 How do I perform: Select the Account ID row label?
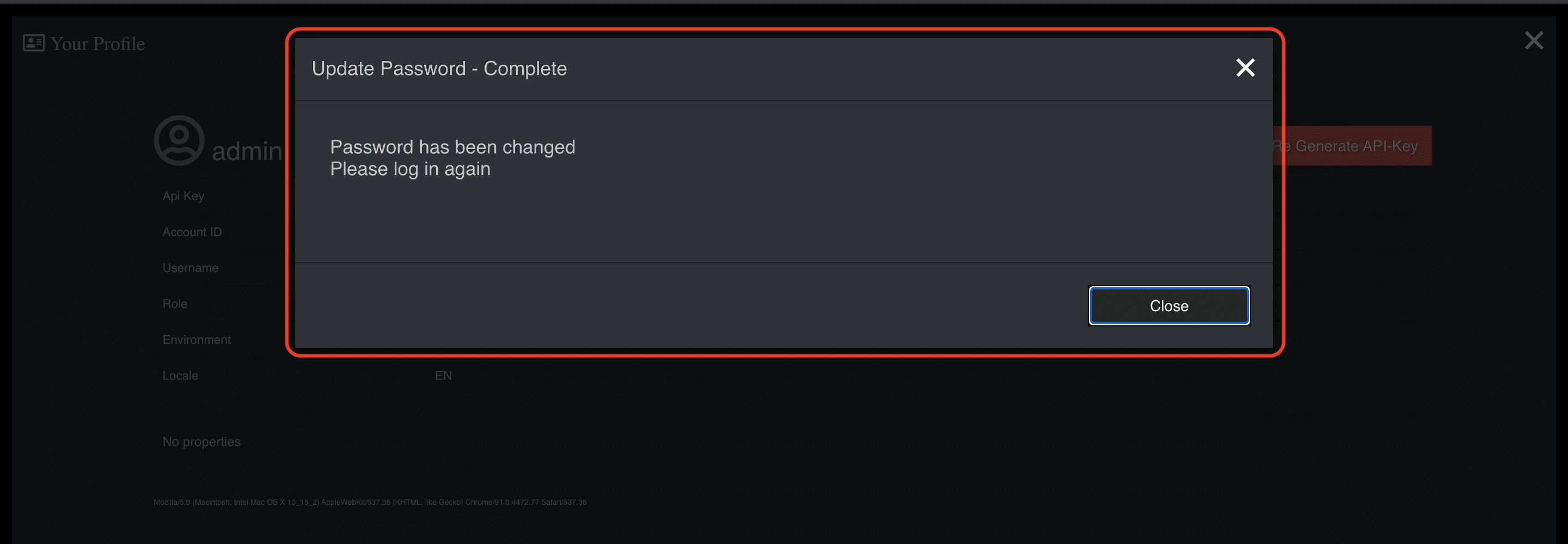[192, 232]
